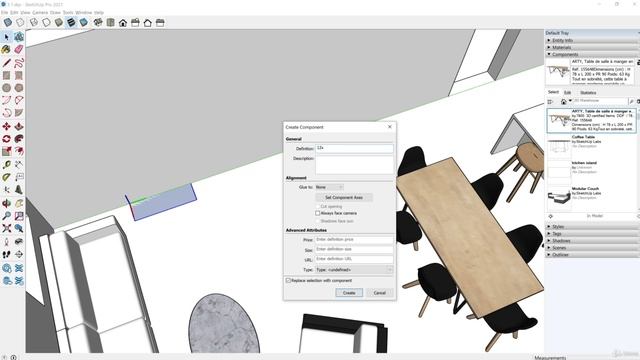Screen dimensions: 640x360
Task: Choose the Circle drawing tool
Action: 6,88
